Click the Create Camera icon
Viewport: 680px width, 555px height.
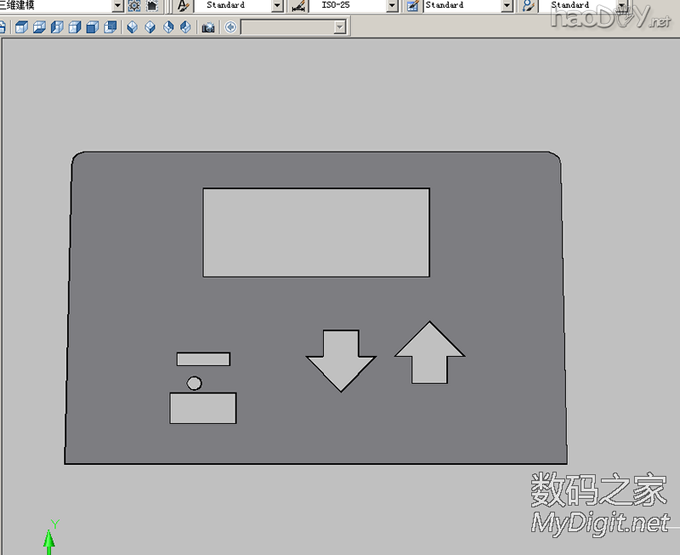tap(208, 27)
